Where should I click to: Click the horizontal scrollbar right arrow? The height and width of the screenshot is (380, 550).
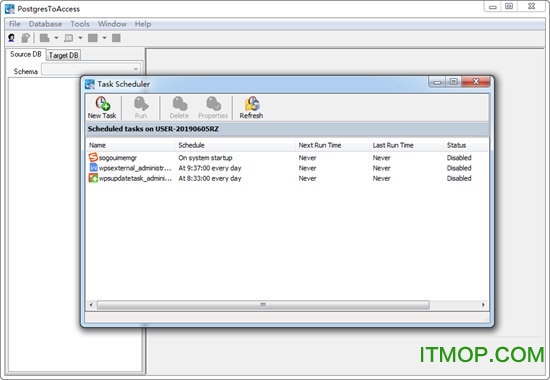pos(483,305)
